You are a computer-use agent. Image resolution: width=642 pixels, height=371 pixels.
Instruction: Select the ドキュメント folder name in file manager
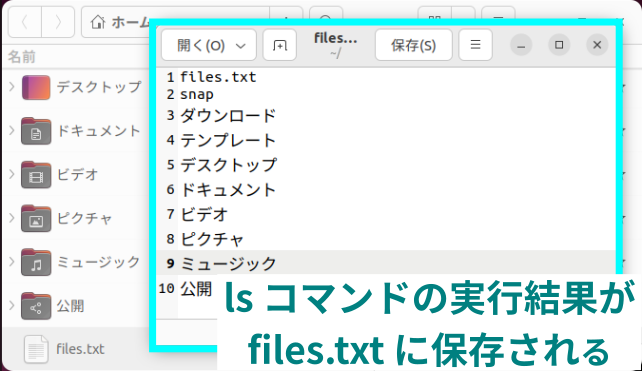pyautogui.click(x=99, y=131)
